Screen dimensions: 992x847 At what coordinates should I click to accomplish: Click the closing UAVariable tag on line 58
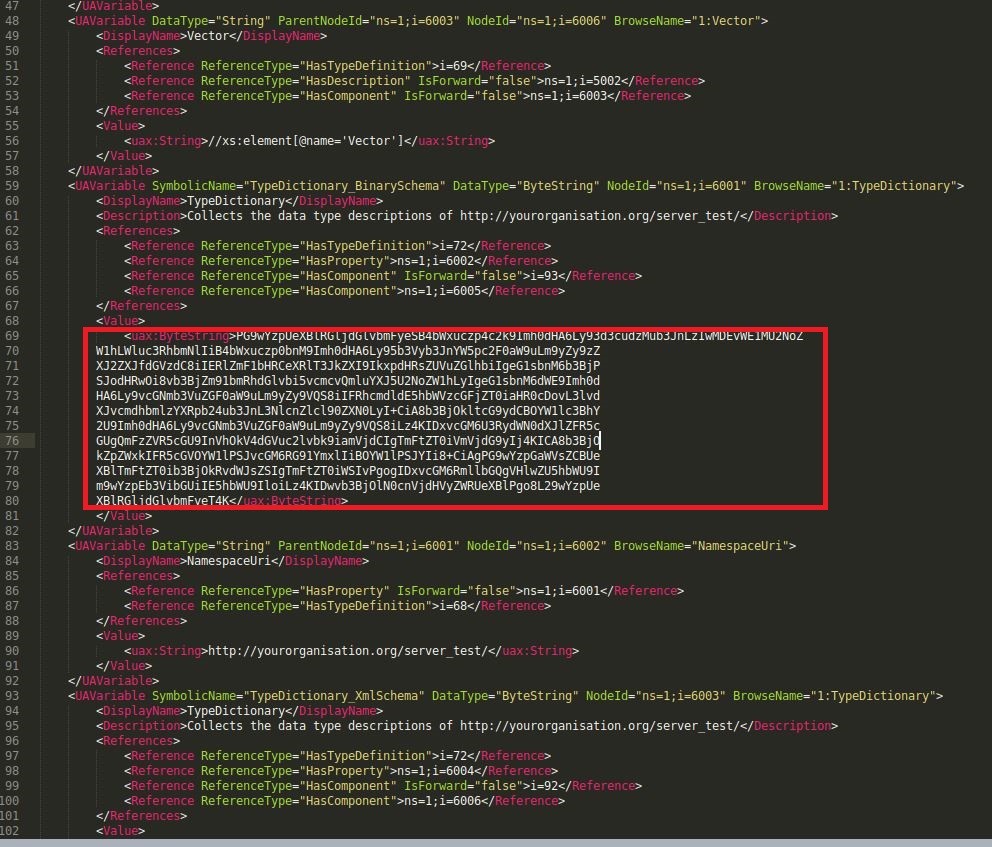[x=113, y=170]
